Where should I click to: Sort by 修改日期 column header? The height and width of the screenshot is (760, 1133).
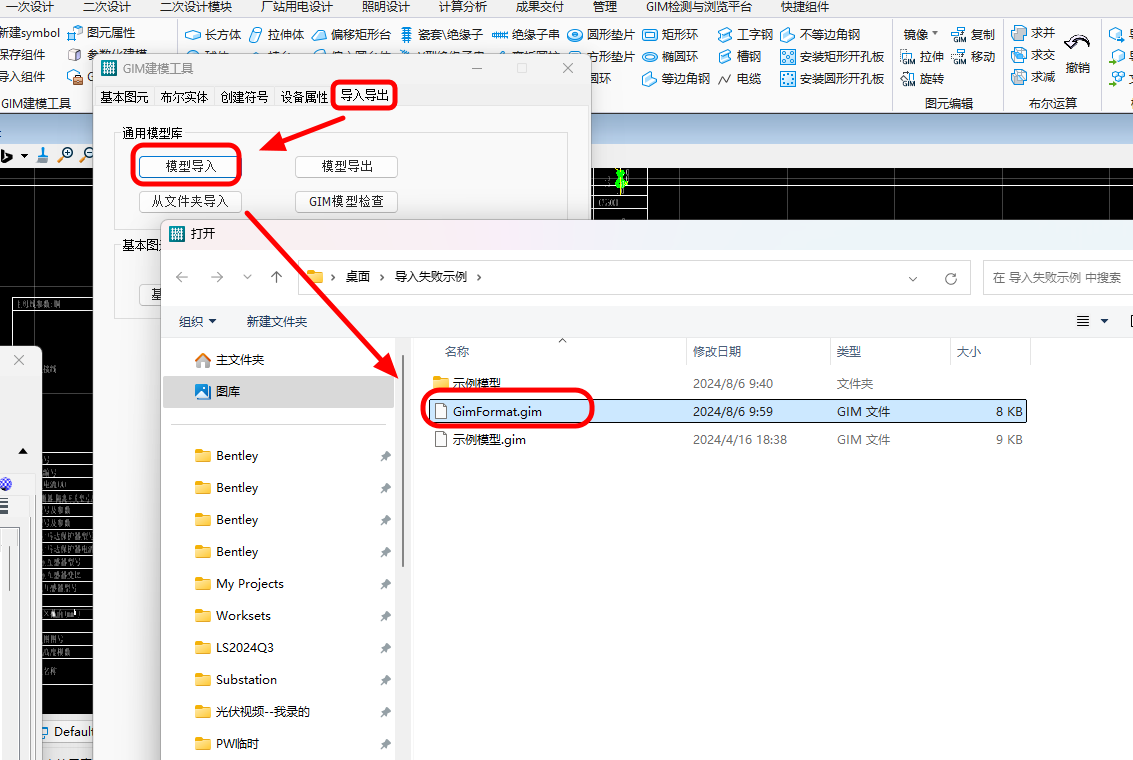pos(758,352)
